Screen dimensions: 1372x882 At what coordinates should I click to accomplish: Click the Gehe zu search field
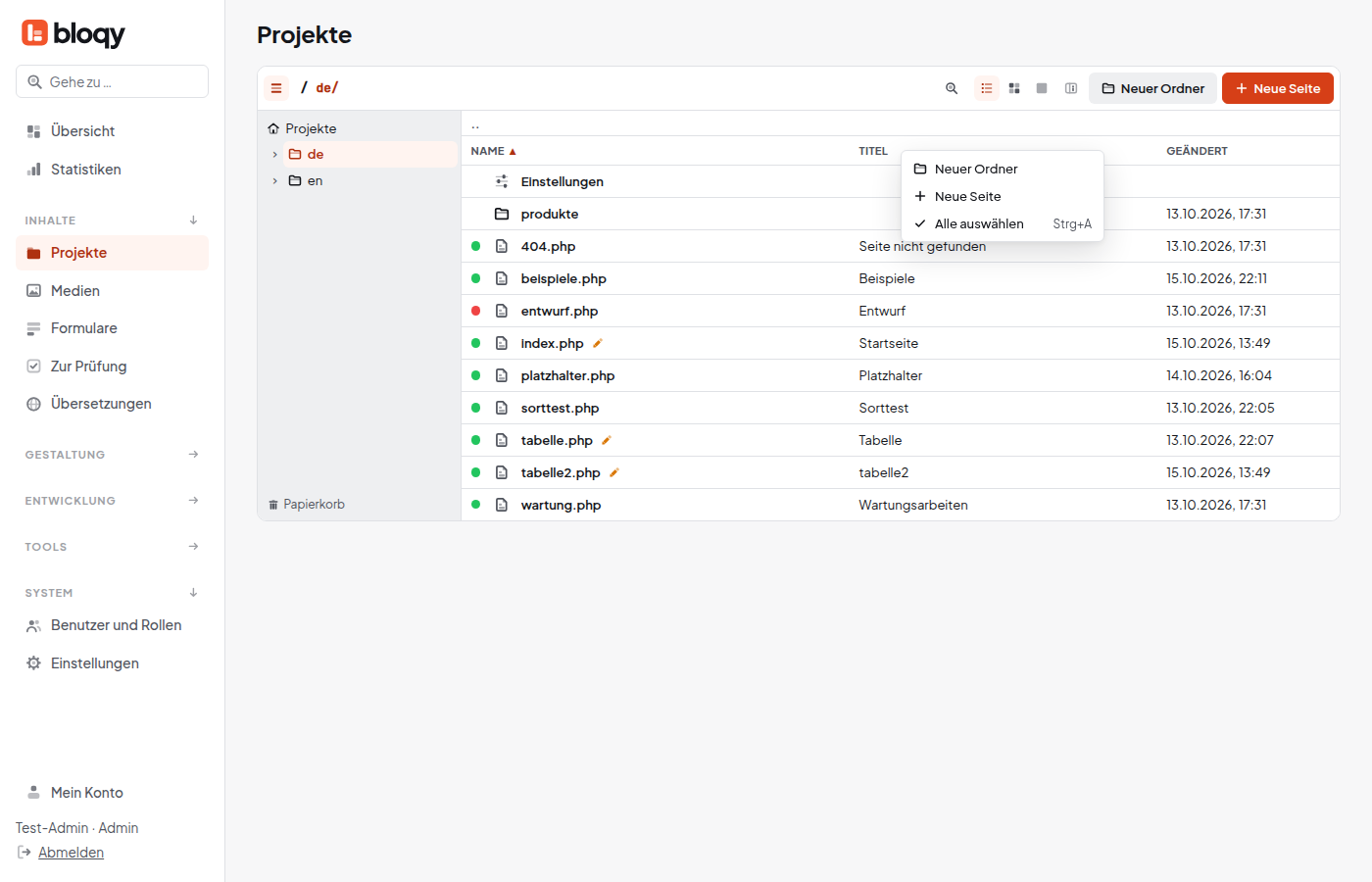(x=112, y=81)
